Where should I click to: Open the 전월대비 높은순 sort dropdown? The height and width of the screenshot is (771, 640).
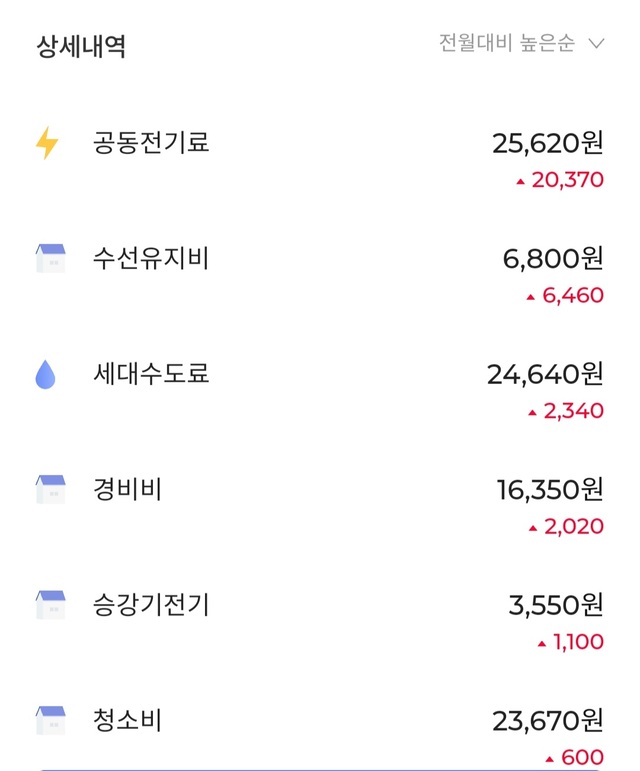[507, 43]
